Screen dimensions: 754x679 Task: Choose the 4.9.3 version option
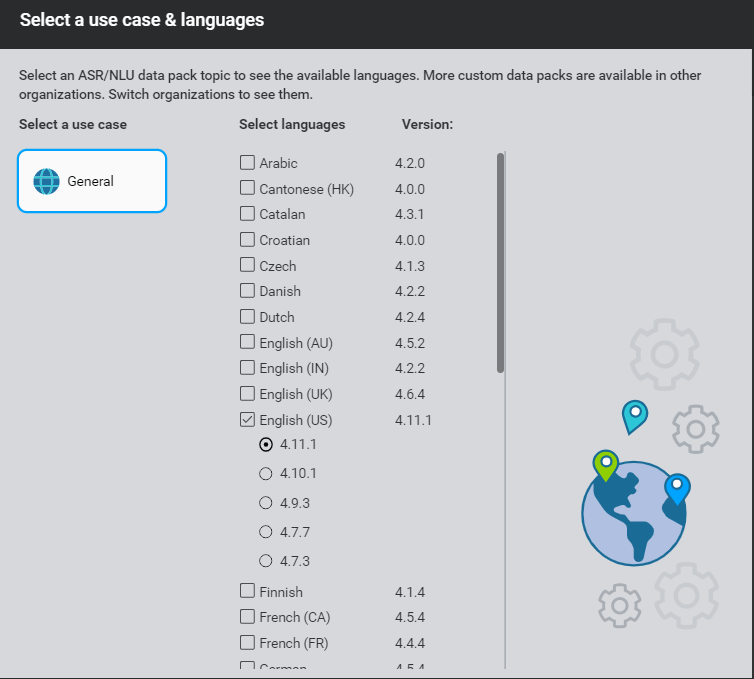[x=266, y=502]
